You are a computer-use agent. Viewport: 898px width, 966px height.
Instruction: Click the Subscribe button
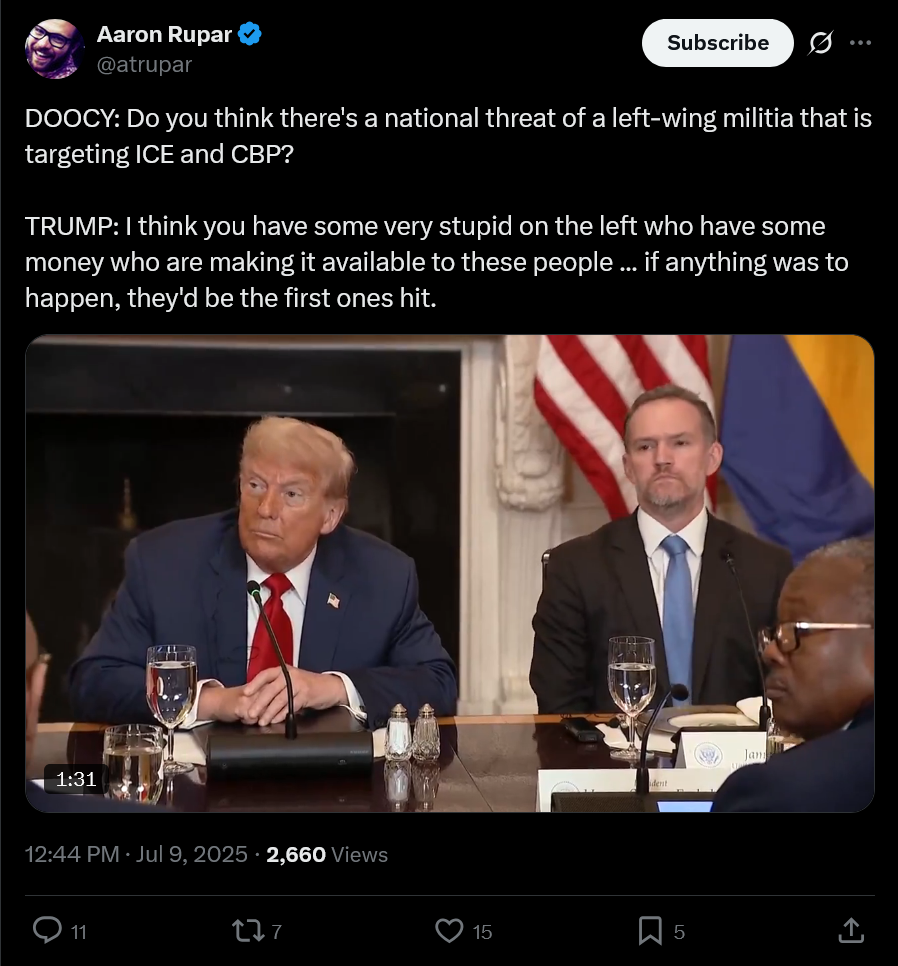point(718,43)
